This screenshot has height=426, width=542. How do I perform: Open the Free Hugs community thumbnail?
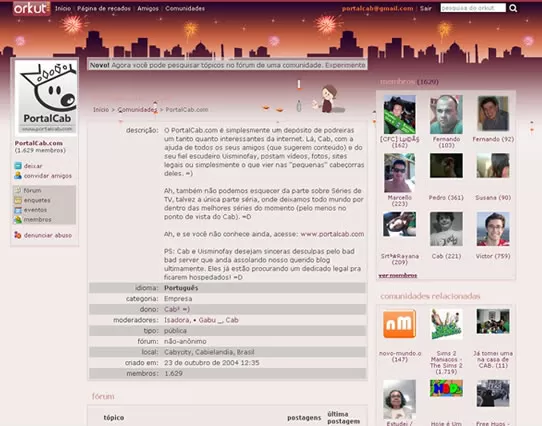pyautogui.click(x=493, y=393)
